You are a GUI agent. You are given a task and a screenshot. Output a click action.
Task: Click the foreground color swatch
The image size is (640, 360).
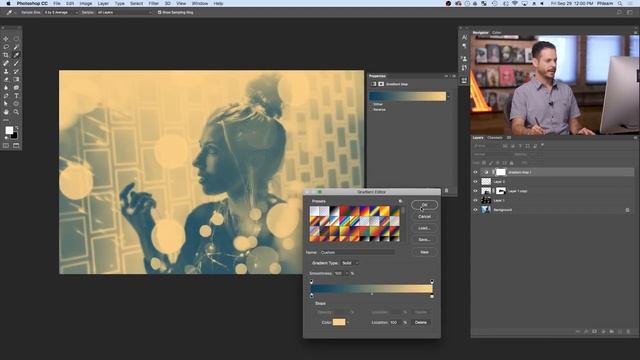(x=9, y=130)
